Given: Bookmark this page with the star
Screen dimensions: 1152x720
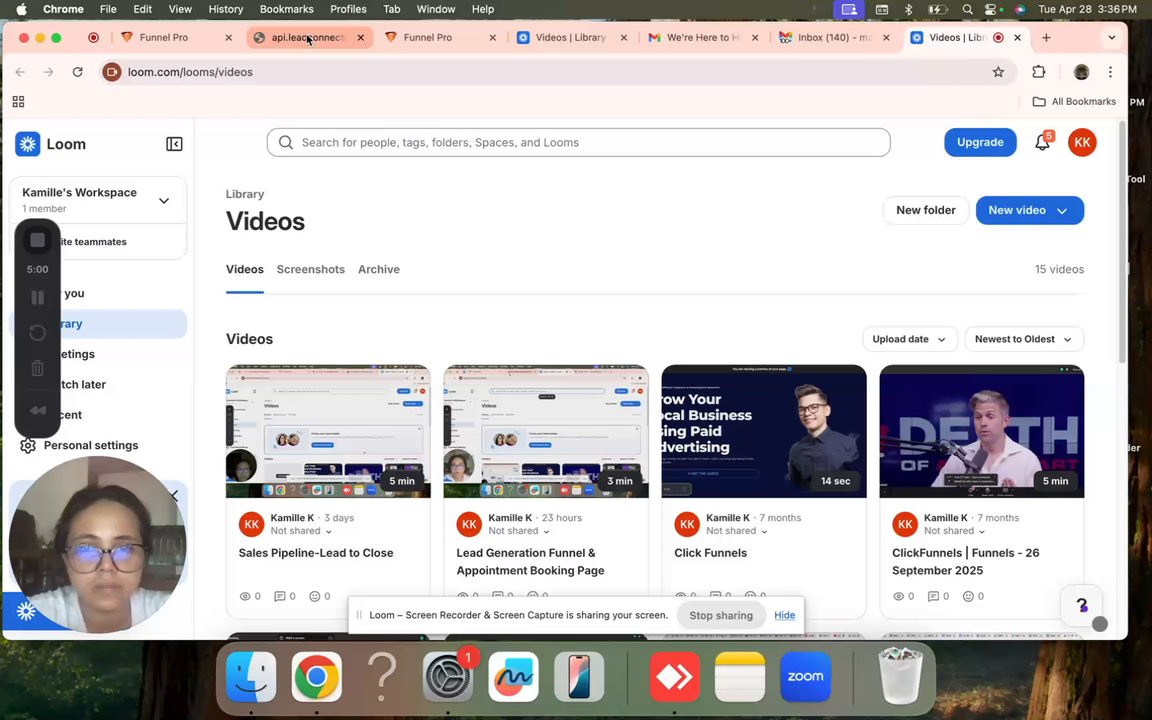Looking at the screenshot, I should pos(998,72).
